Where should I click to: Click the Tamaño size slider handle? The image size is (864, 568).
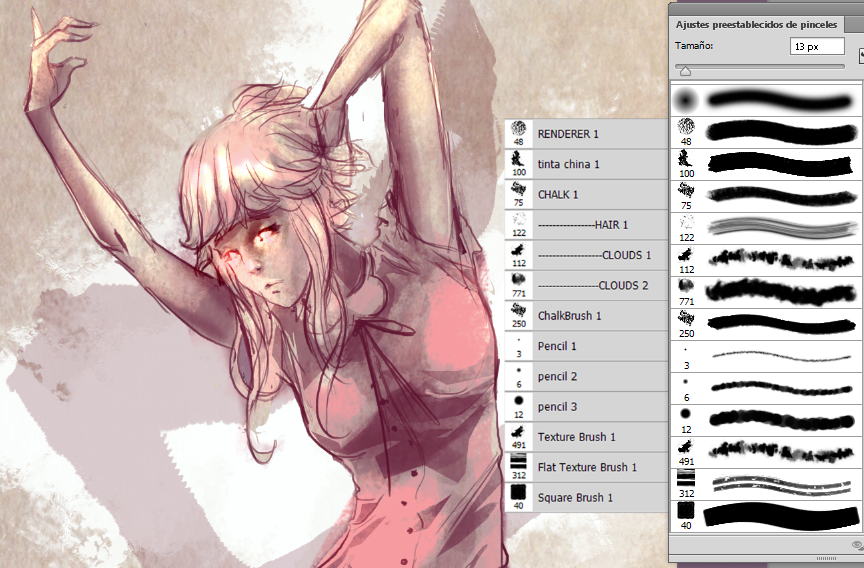click(685, 71)
